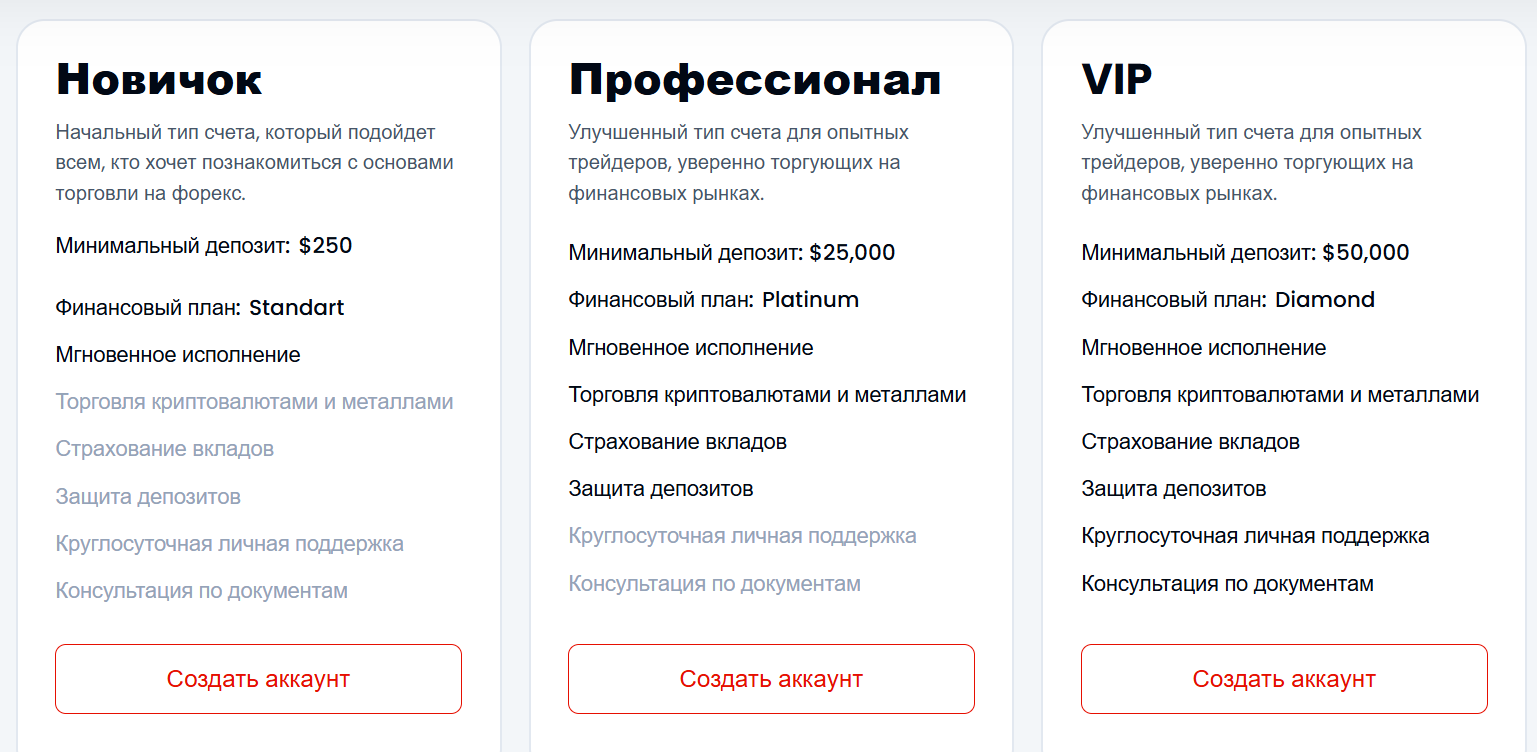Click Защита депозитов in the Профессионал card

coord(661,489)
